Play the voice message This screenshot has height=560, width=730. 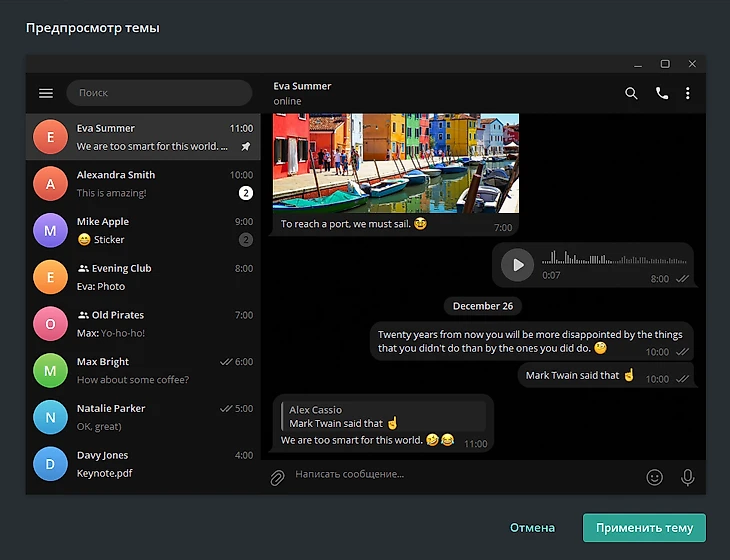coord(517,265)
